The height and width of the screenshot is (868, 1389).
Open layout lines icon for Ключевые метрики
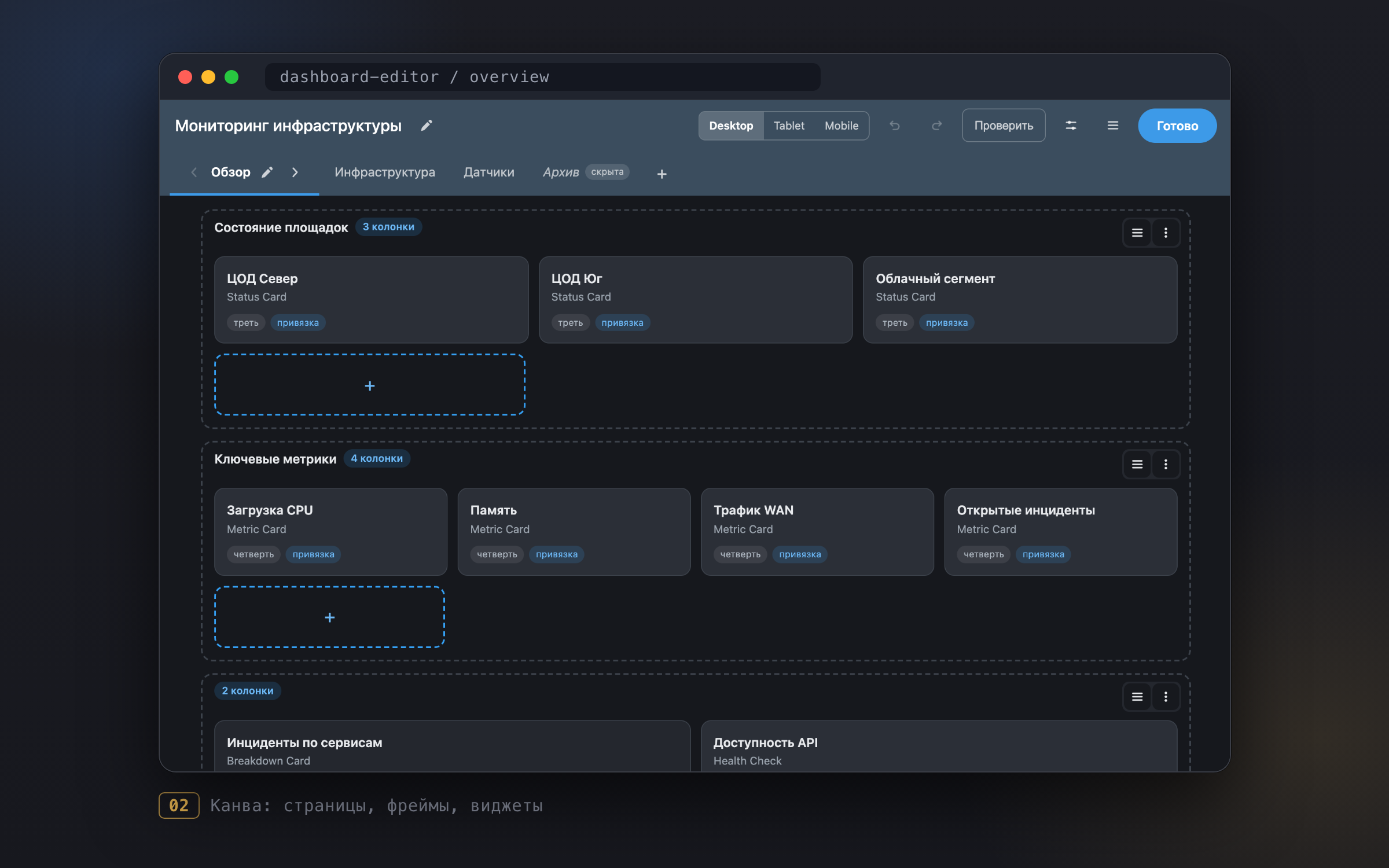pos(1137,465)
